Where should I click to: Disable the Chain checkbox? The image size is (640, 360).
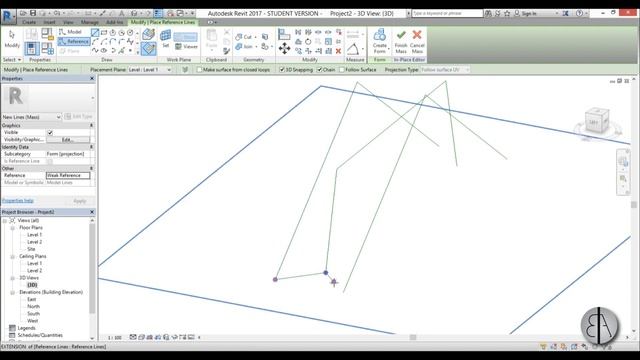pyautogui.click(x=320, y=70)
